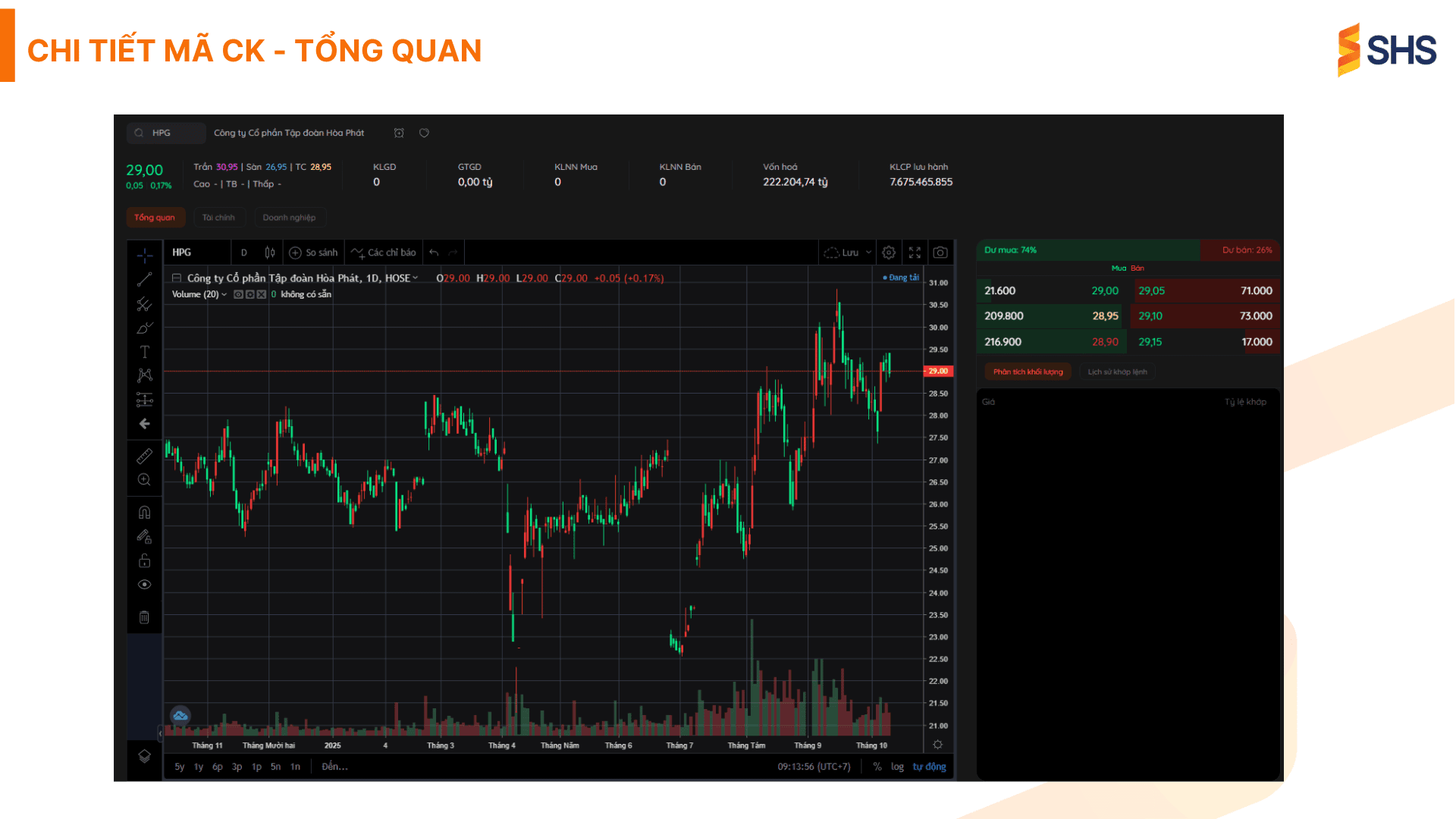Toggle Volume indicator visibility eye
1456x819 pixels.
238,294
